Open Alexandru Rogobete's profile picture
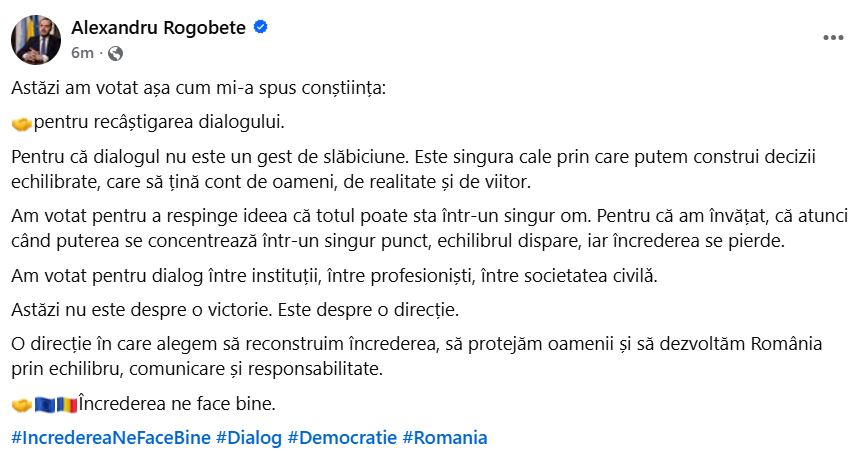The width and height of the screenshot is (865, 451). [36, 40]
